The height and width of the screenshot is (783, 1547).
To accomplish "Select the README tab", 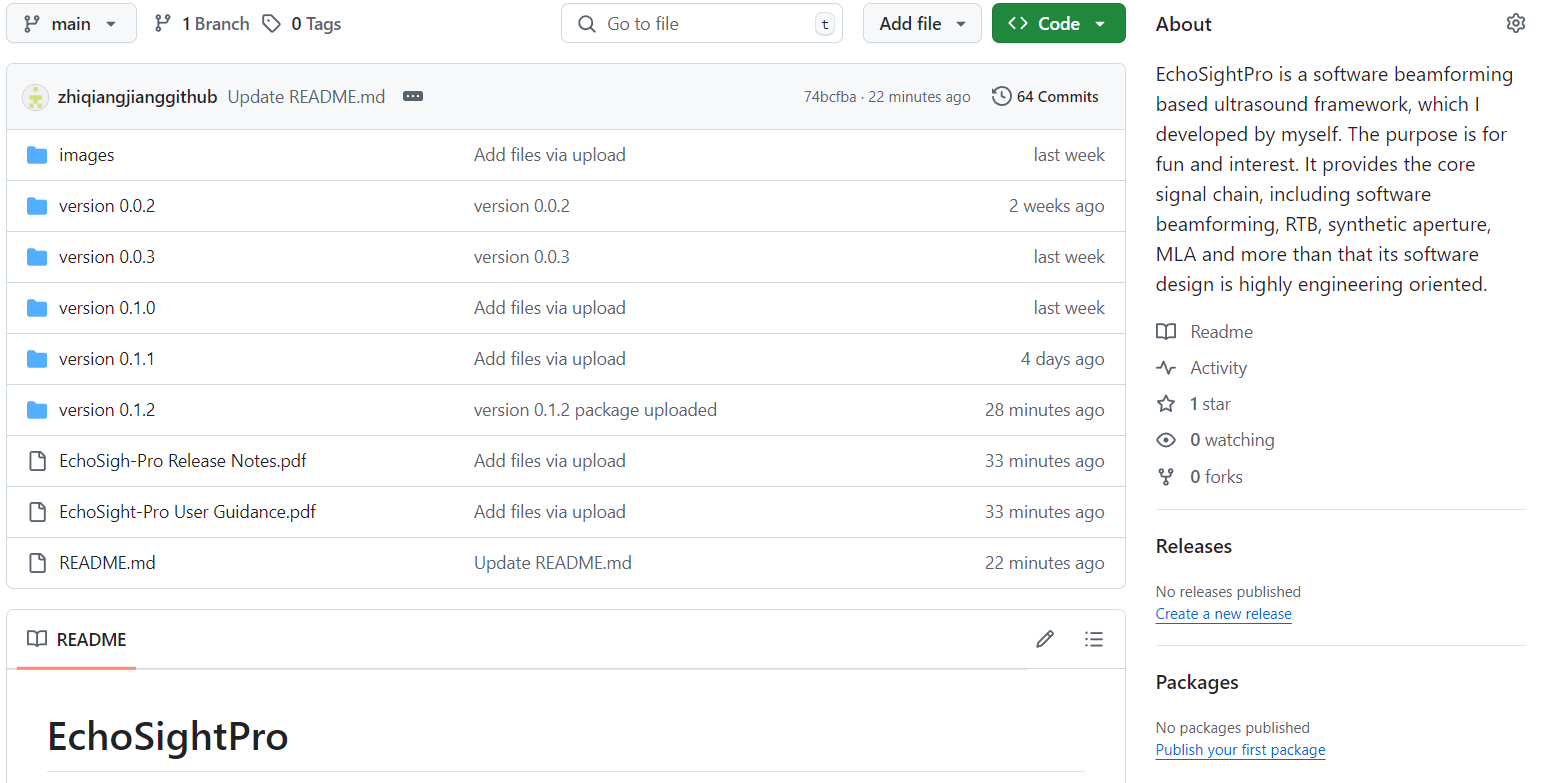I will [x=77, y=640].
